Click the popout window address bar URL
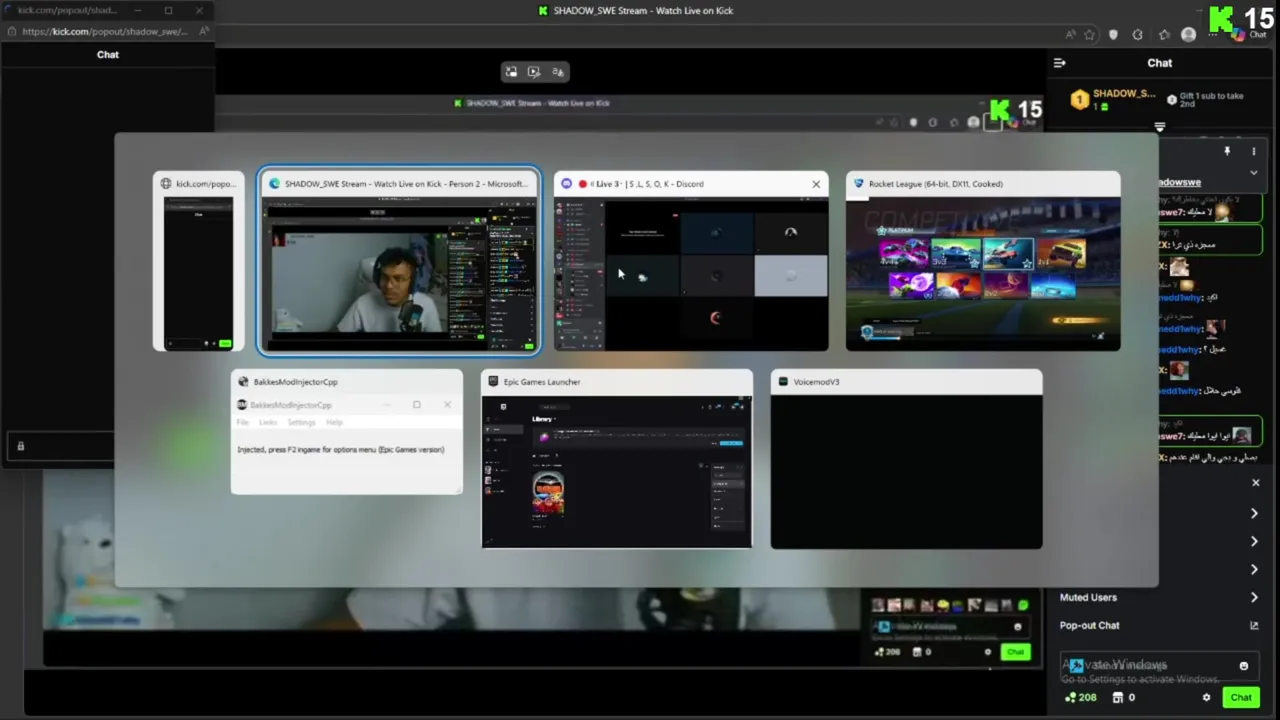The height and width of the screenshot is (720, 1280). (x=105, y=31)
